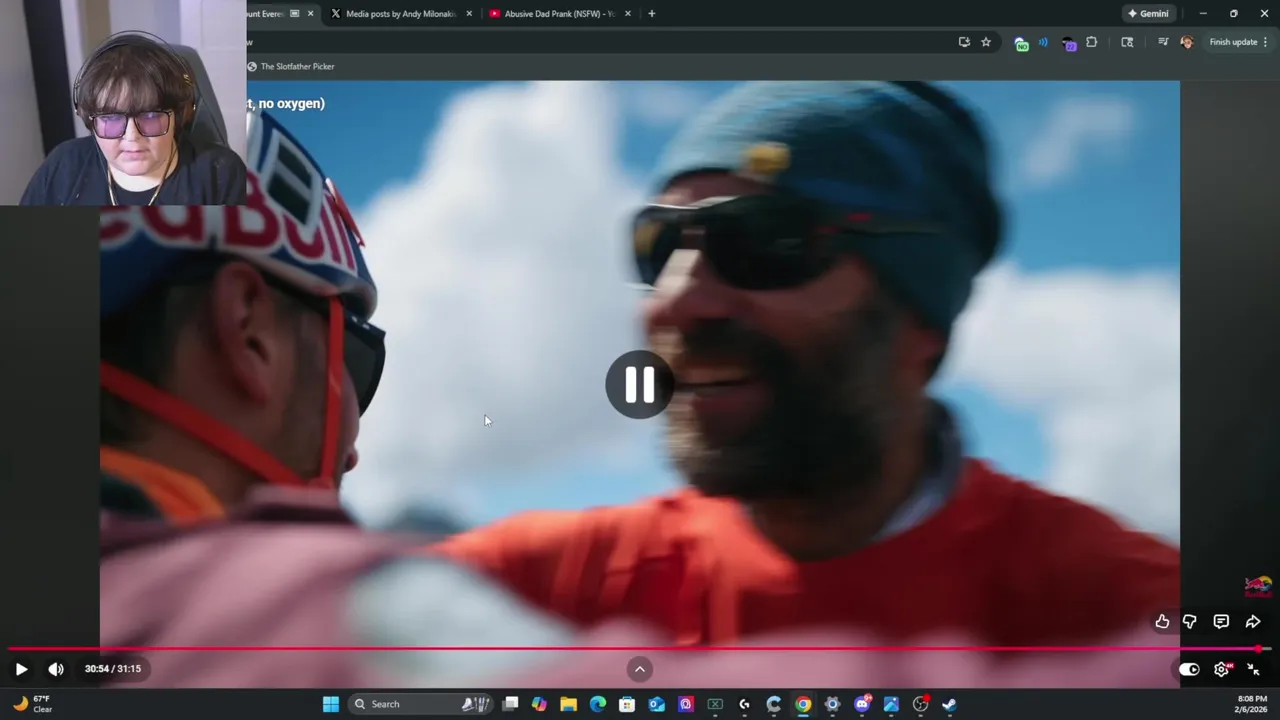This screenshot has height=720, width=1280.
Task: Launch Microsoft Edge from taskbar
Action: [598, 704]
